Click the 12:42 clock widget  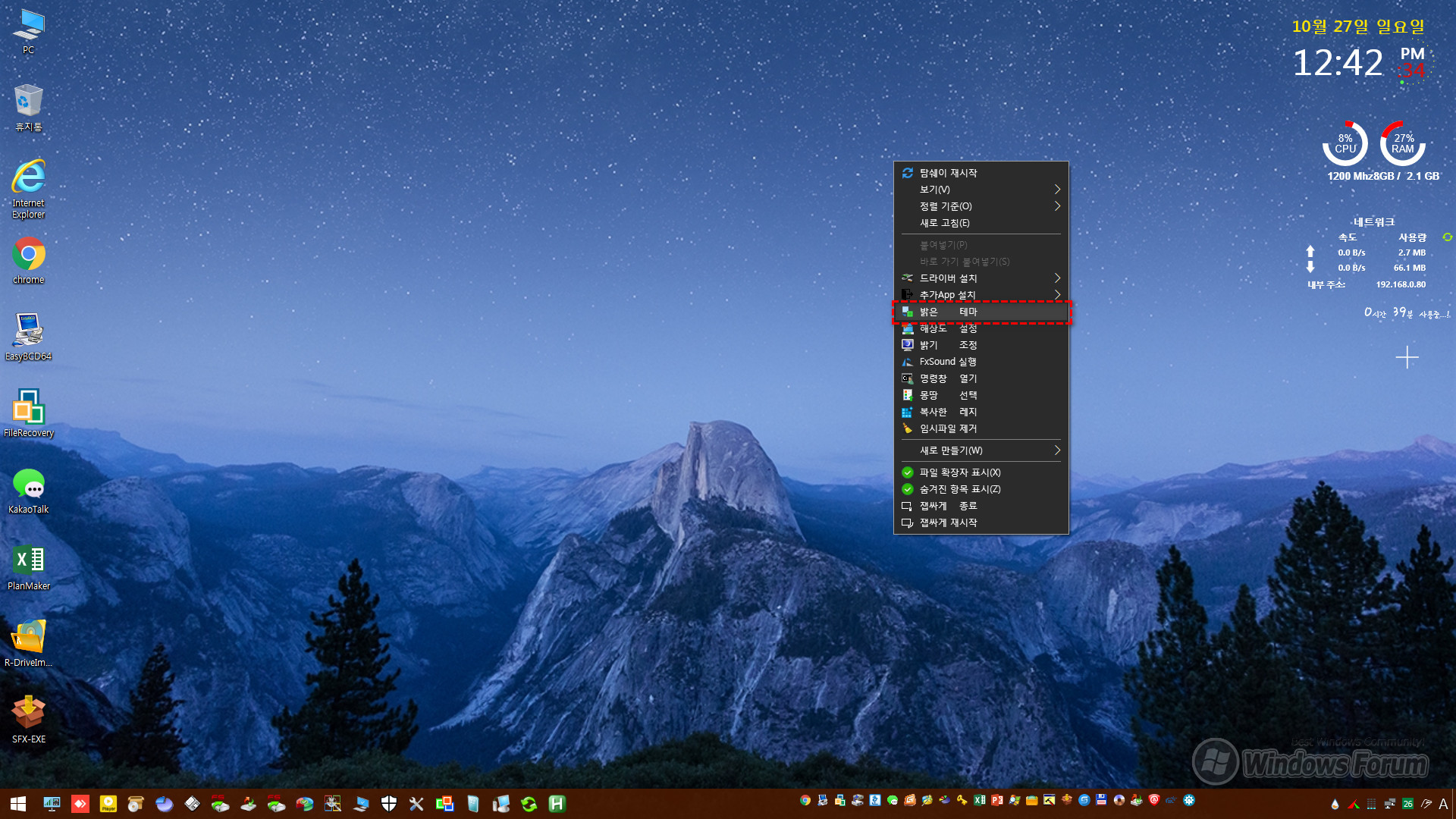pyautogui.click(x=1338, y=63)
